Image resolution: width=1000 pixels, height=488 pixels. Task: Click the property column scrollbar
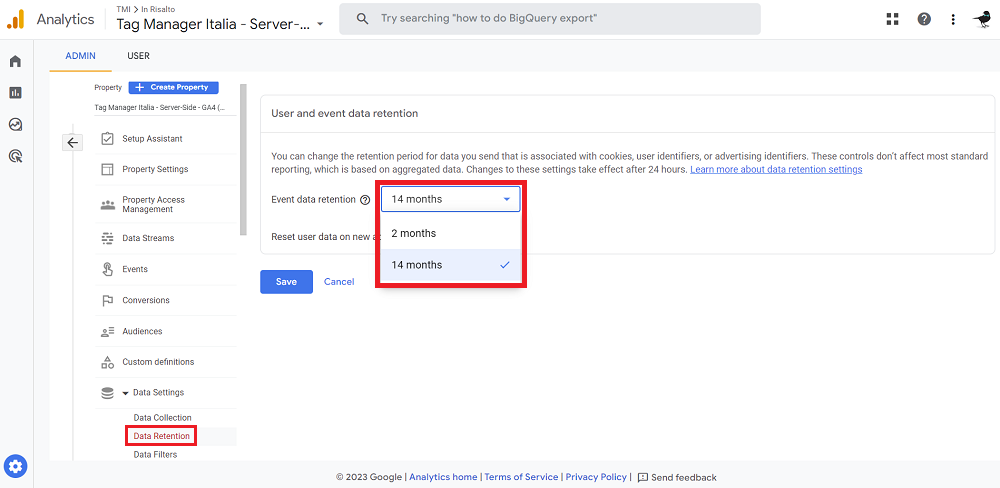pos(243,159)
